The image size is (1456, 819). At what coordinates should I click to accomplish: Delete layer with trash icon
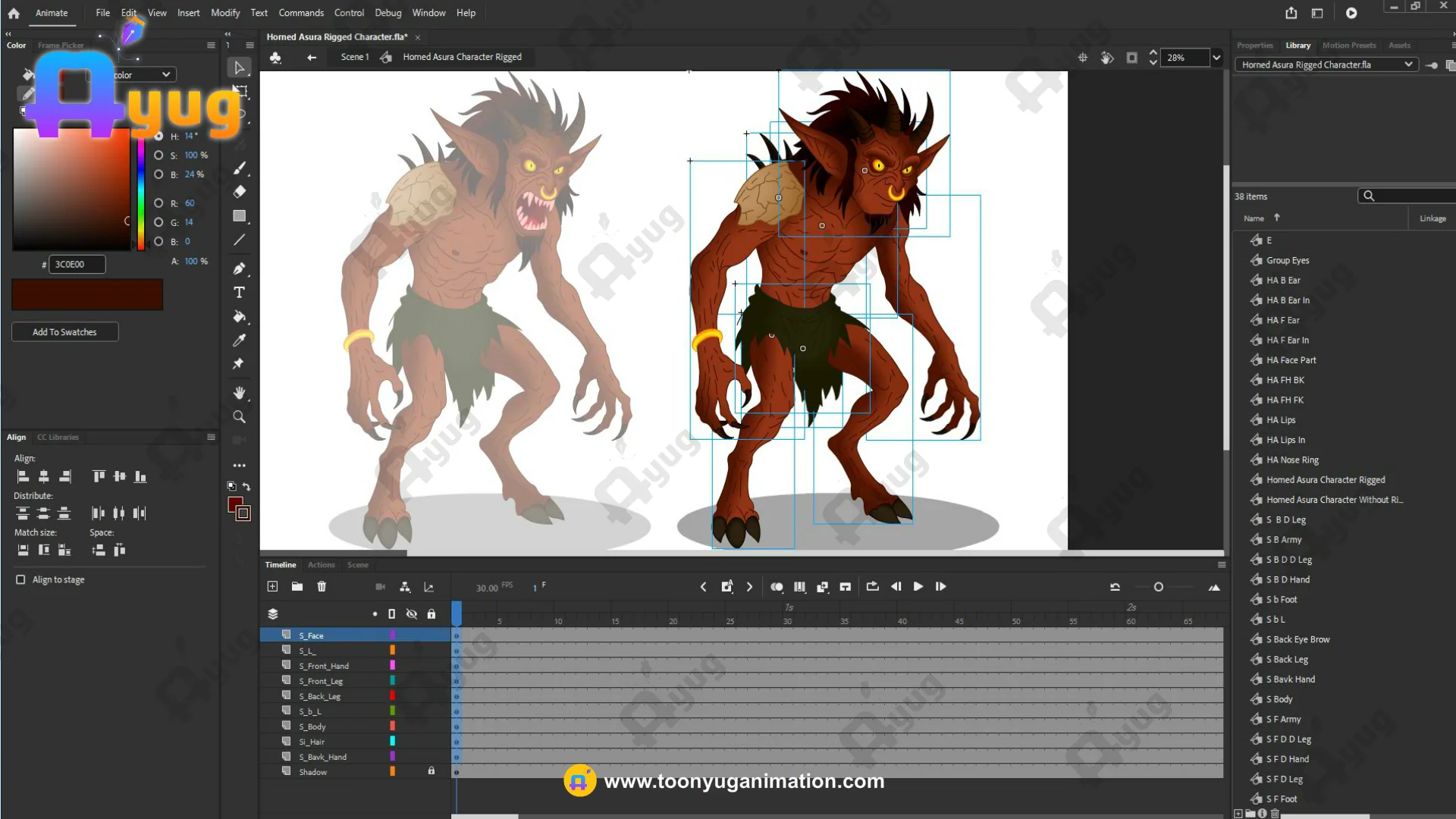tap(322, 587)
